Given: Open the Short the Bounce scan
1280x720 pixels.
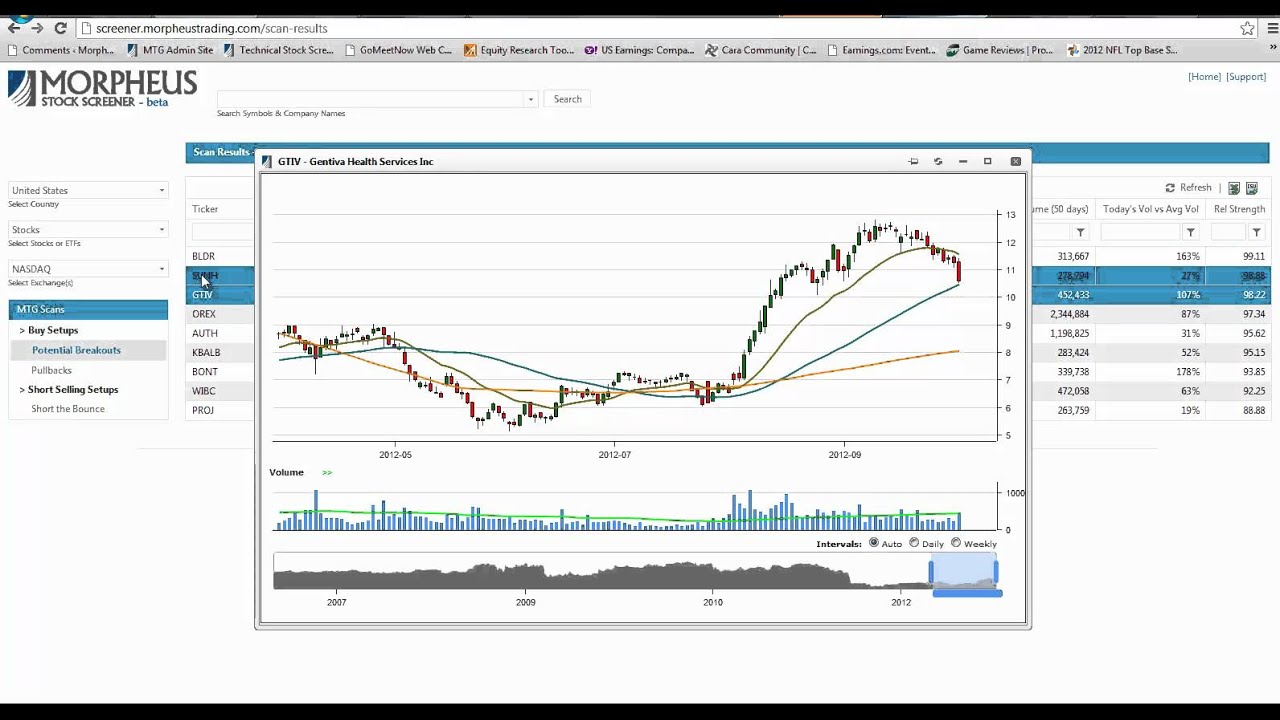Looking at the screenshot, I should pos(68,409).
